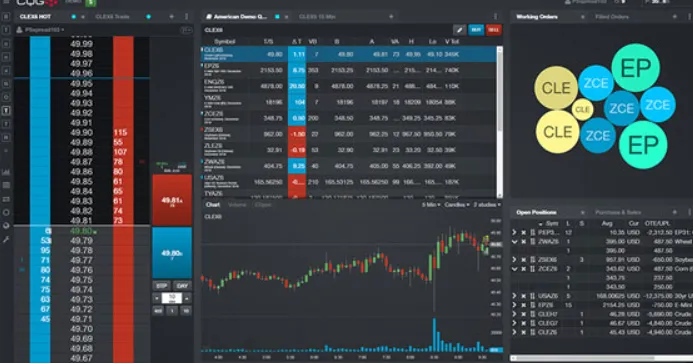Screen dimensions: 693x363
Task: Click the Symbol column header in quote board
Action: tap(225, 41)
